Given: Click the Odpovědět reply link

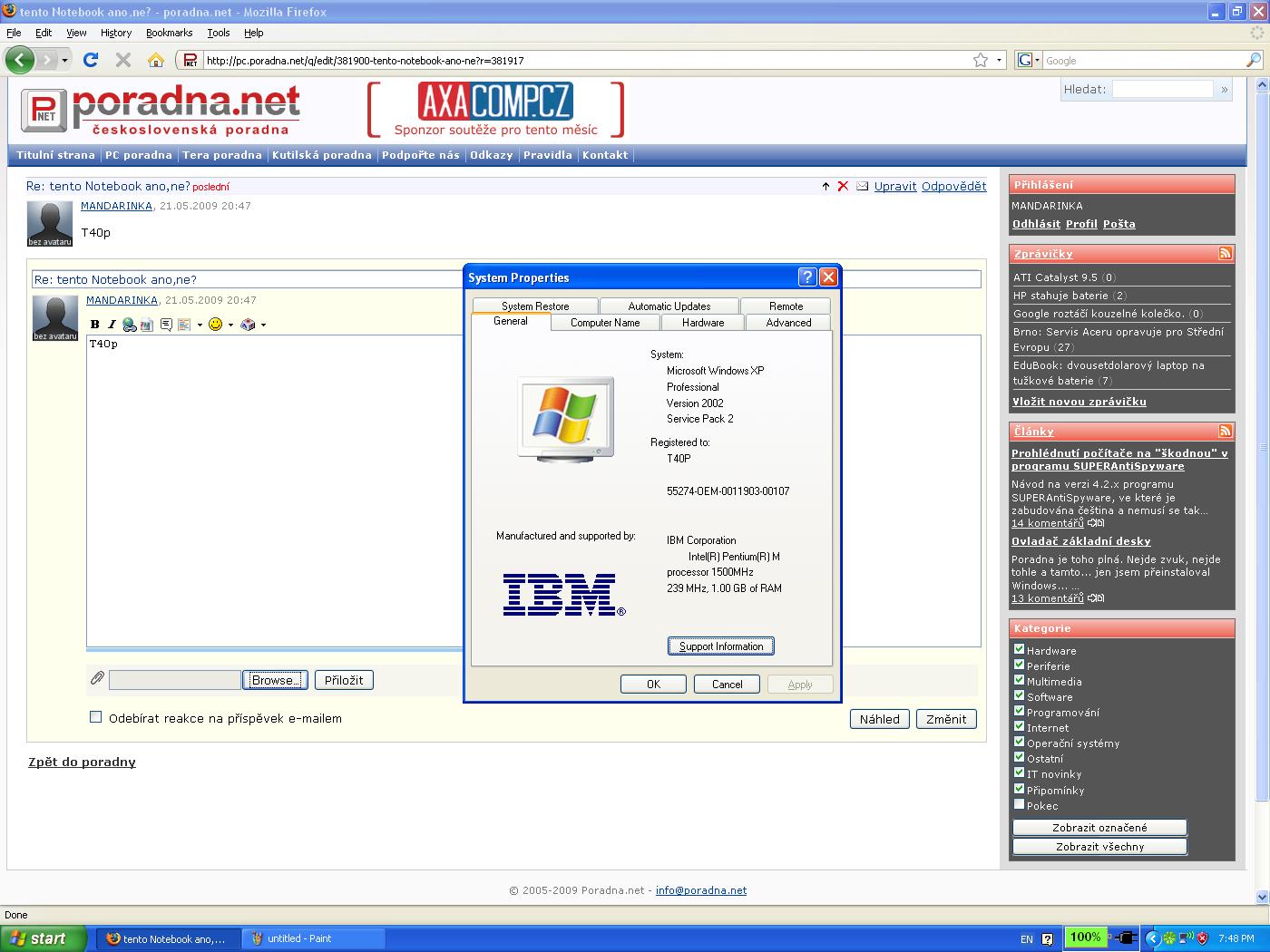Looking at the screenshot, I should (x=953, y=186).
